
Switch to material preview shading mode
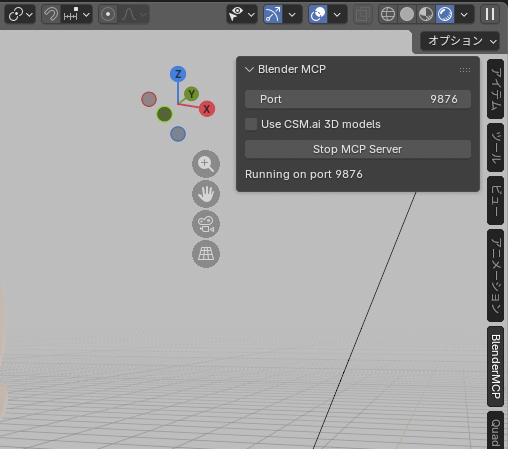click(426, 14)
